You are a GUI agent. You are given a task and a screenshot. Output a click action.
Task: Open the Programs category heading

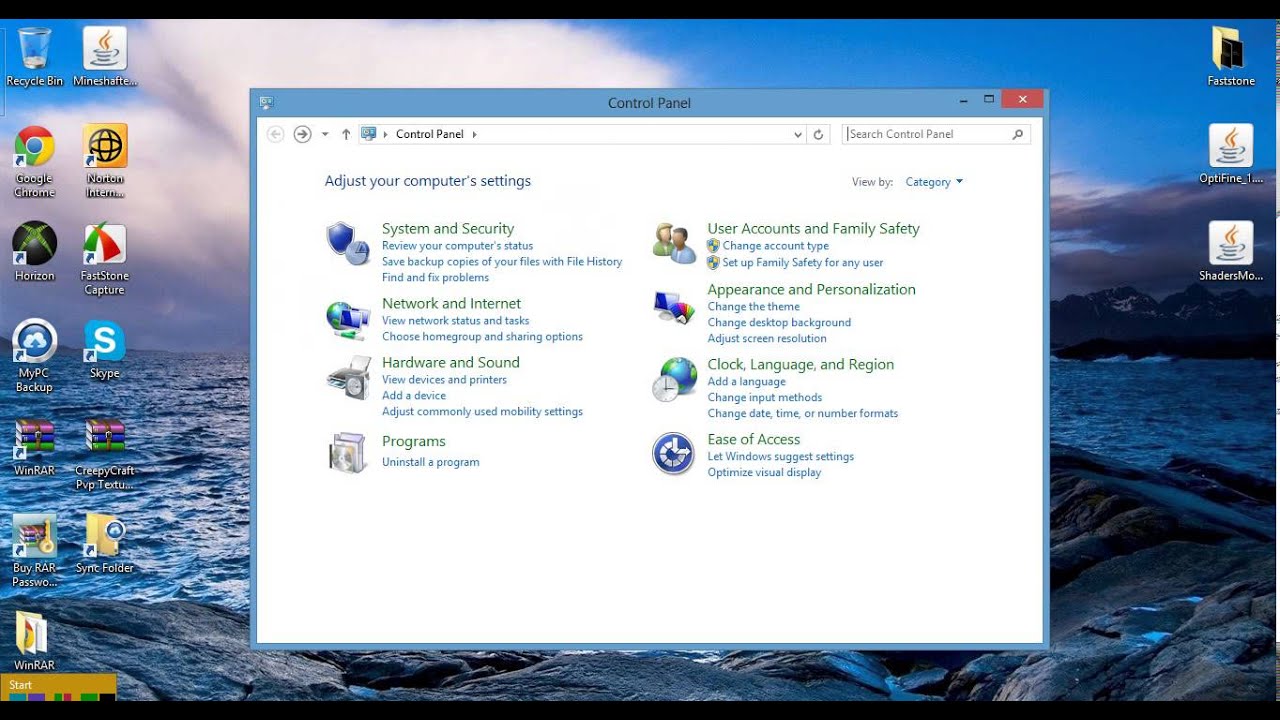coord(414,441)
